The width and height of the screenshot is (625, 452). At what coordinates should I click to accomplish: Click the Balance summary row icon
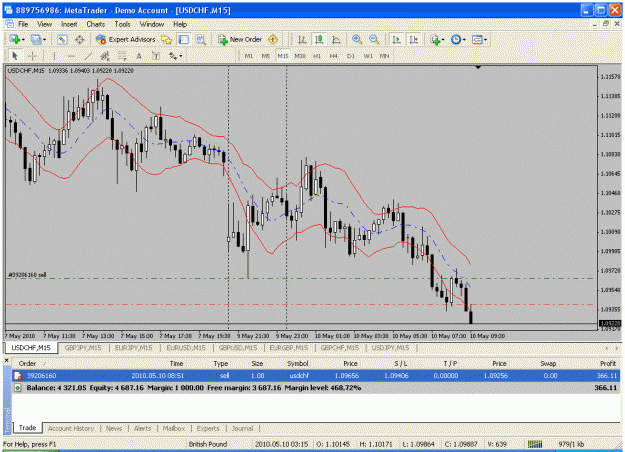click(18, 388)
